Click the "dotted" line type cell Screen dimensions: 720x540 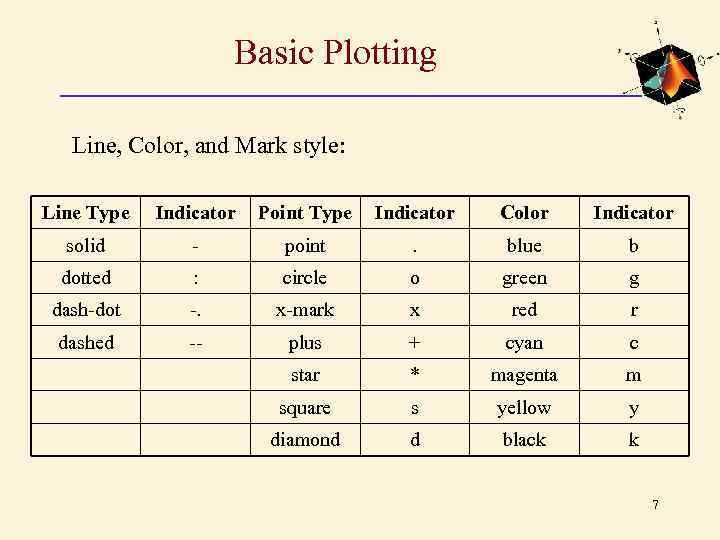pos(86,278)
